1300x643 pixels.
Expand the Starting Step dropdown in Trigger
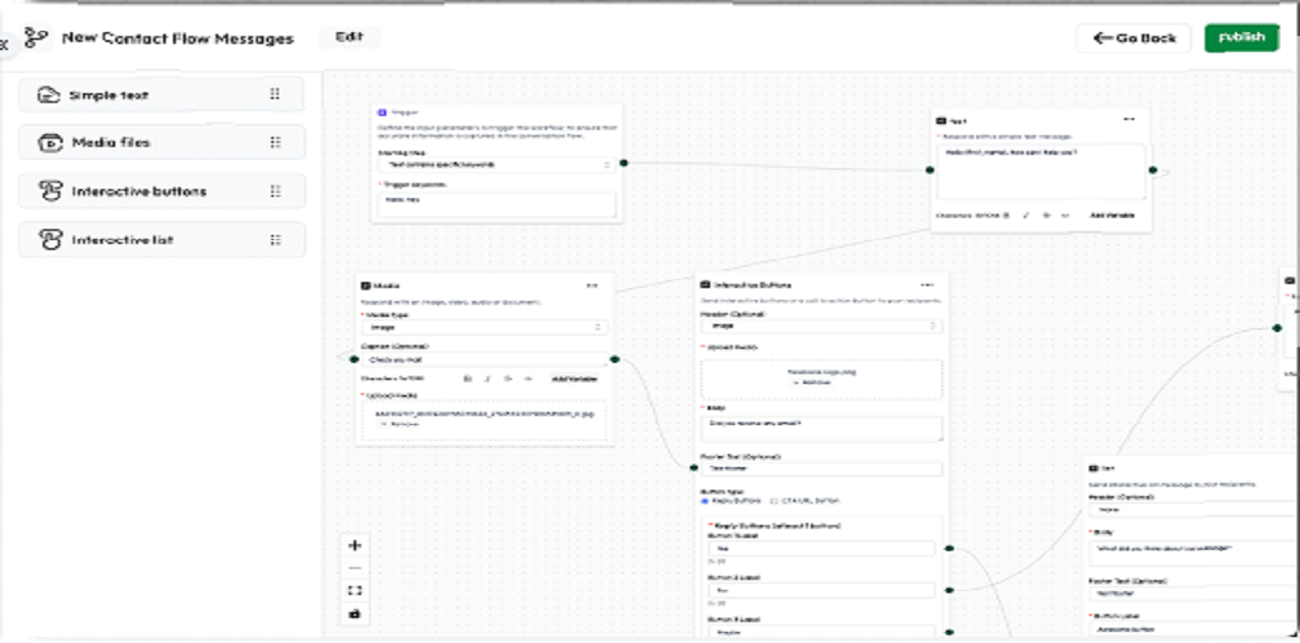[497, 165]
